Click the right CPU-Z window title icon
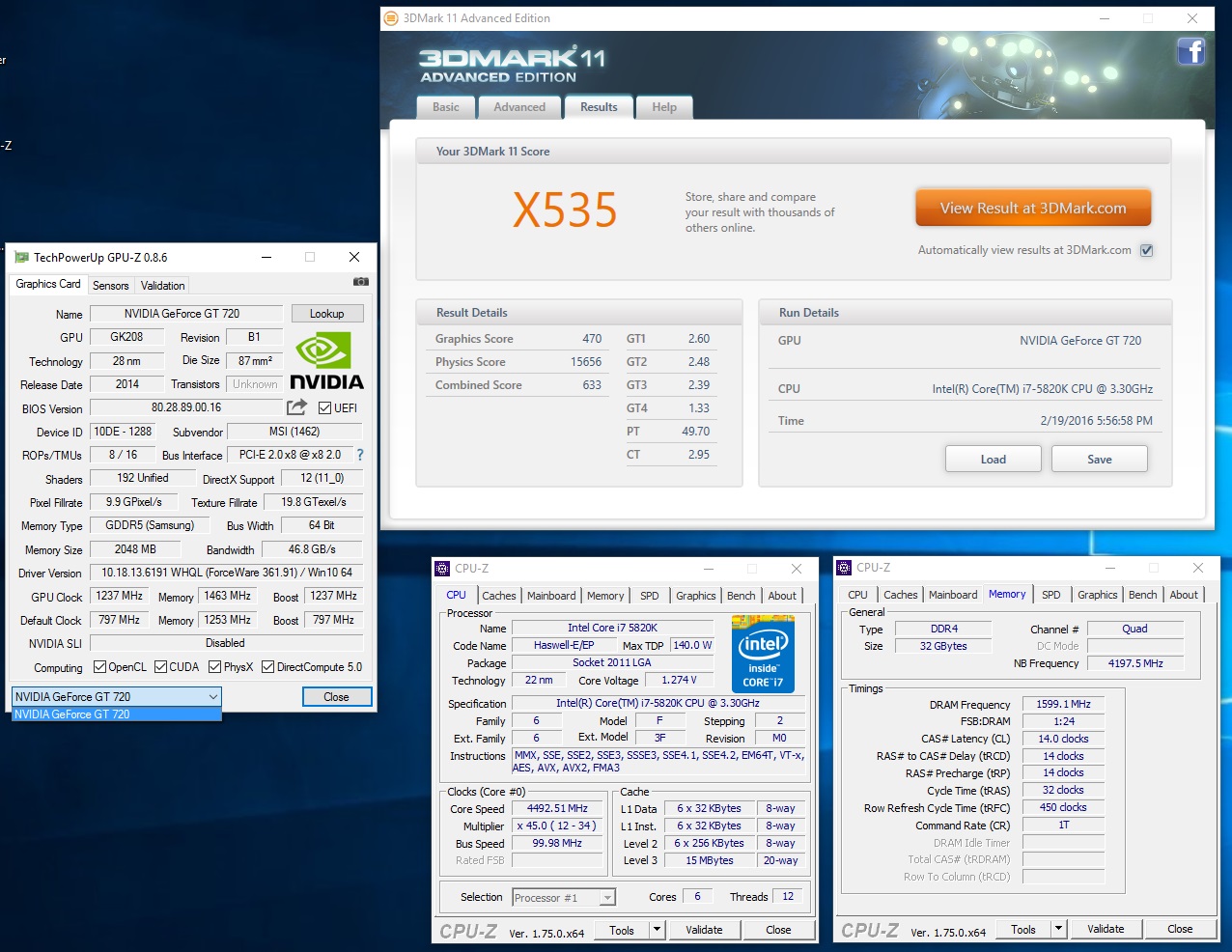Viewport: 1232px width, 952px height. (844, 568)
